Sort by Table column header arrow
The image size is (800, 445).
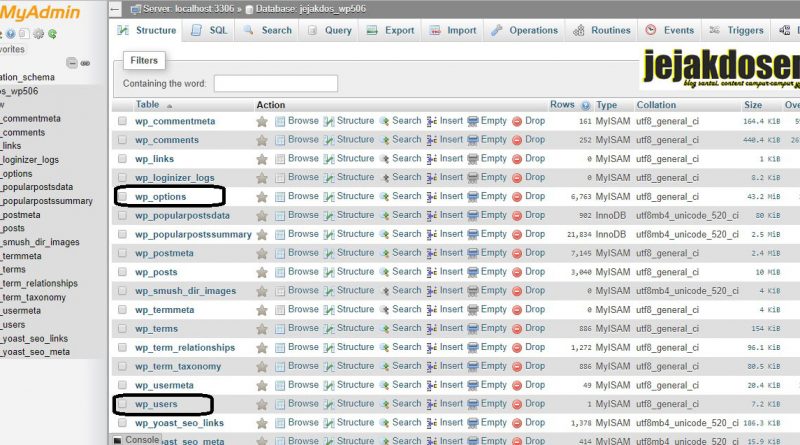tap(169, 106)
